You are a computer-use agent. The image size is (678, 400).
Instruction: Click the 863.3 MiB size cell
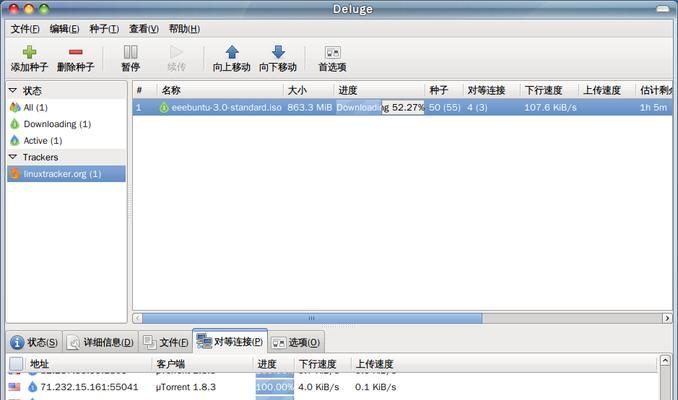pyautogui.click(x=310, y=107)
